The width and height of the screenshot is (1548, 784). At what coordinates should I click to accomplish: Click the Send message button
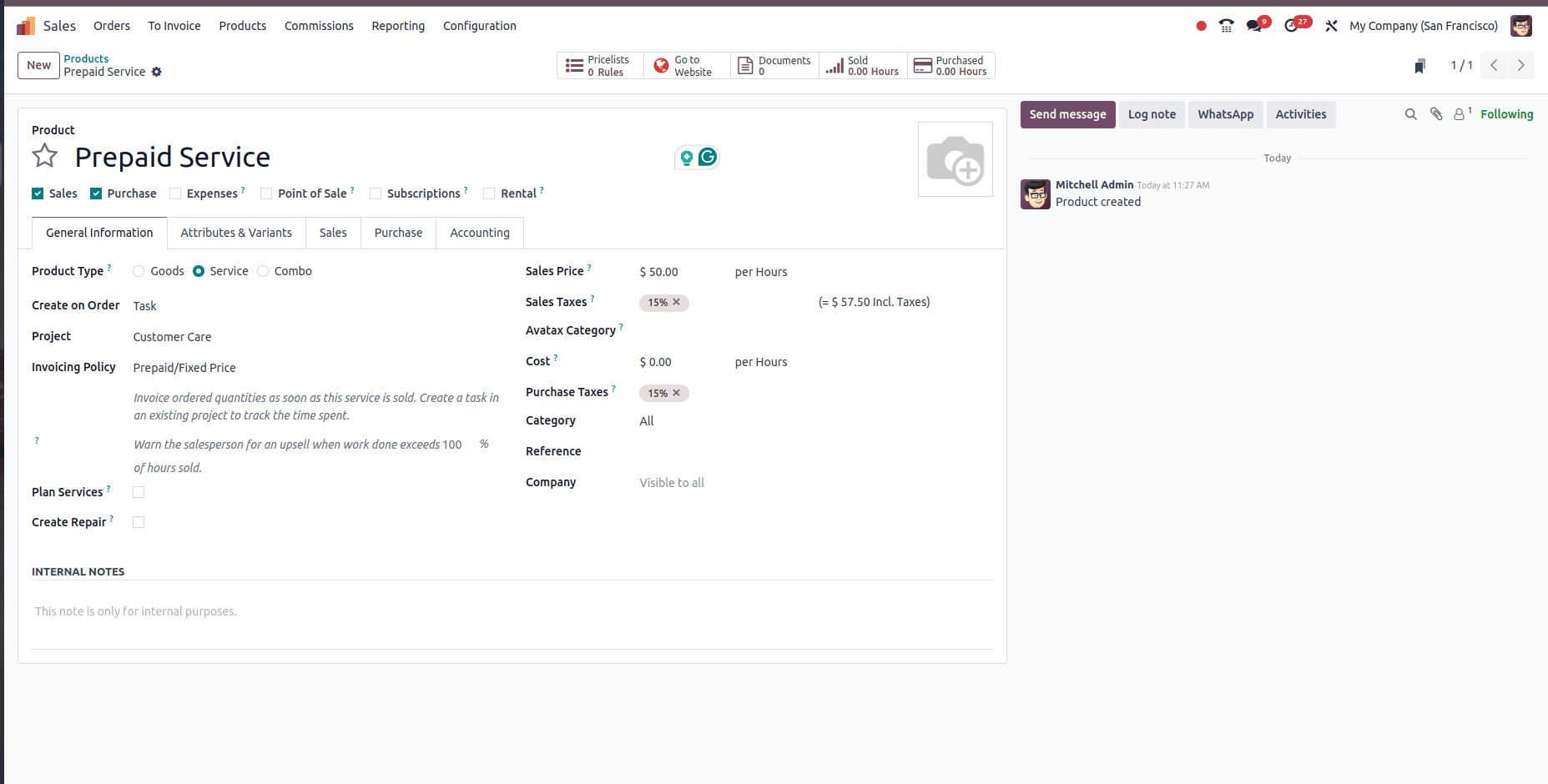[1067, 114]
